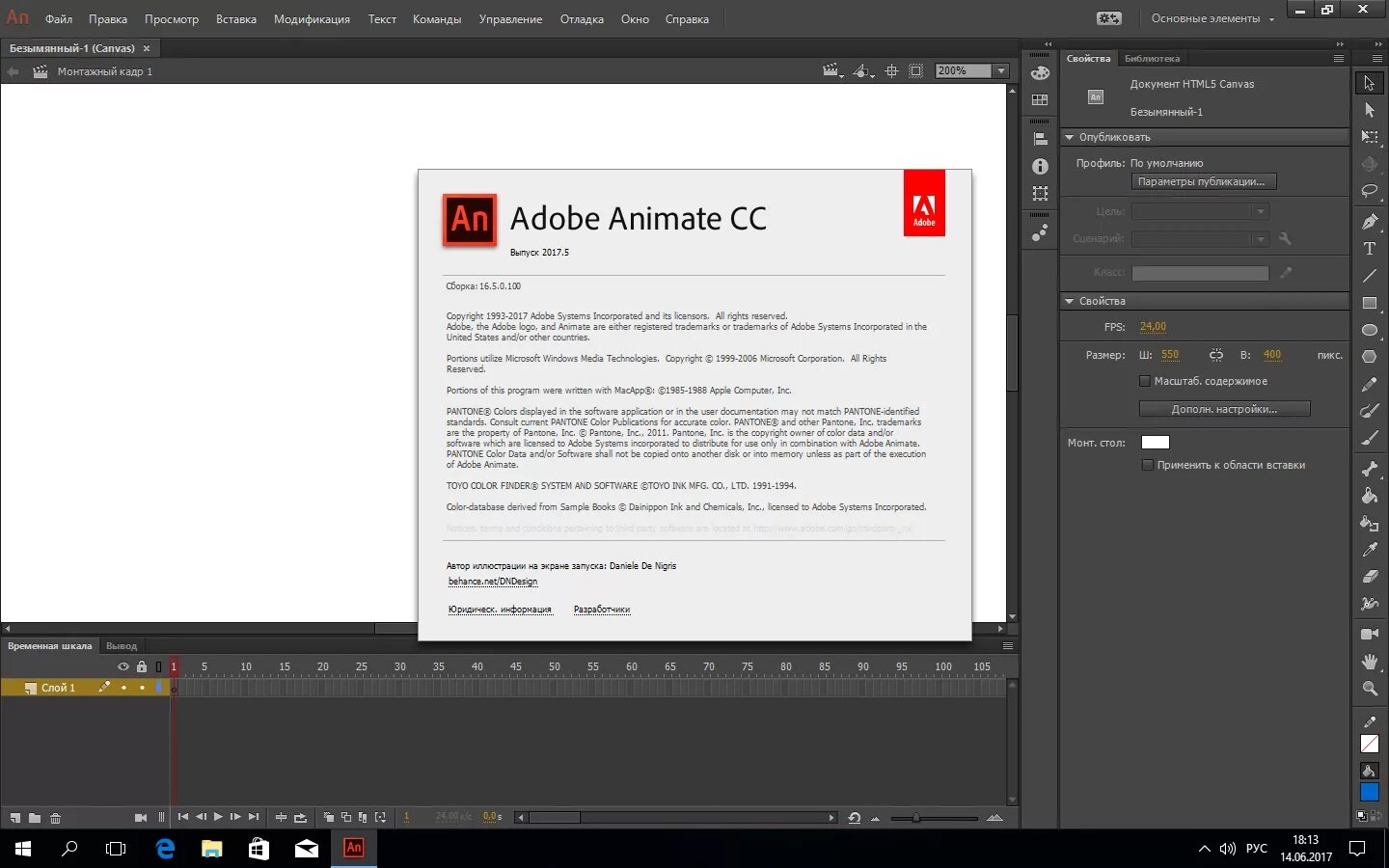Delete layer with trash icon

[x=56, y=818]
